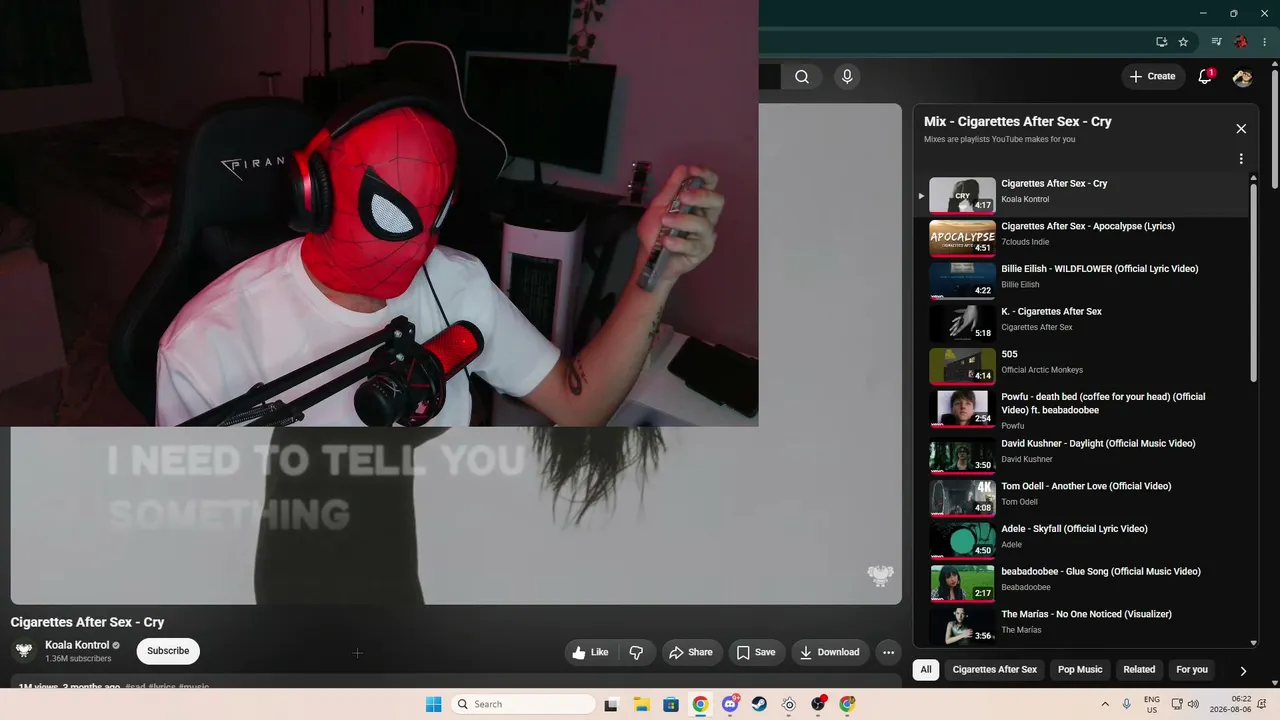
Task: Show hidden system tray icons
Action: point(1105,704)
